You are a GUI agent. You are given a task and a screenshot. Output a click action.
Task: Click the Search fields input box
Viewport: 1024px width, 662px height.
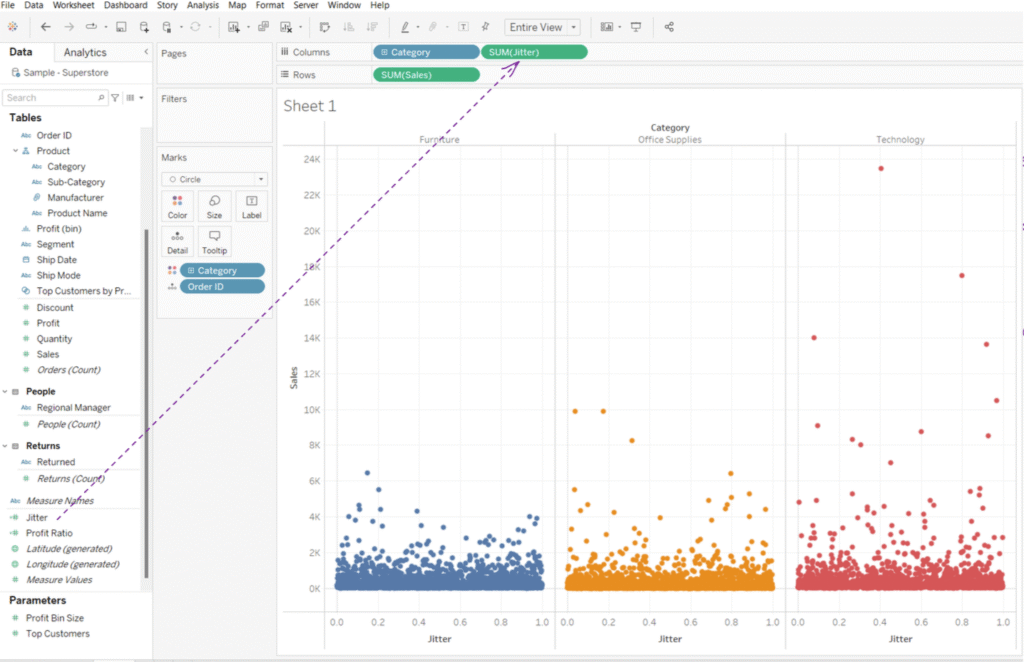tap(50, 98)
